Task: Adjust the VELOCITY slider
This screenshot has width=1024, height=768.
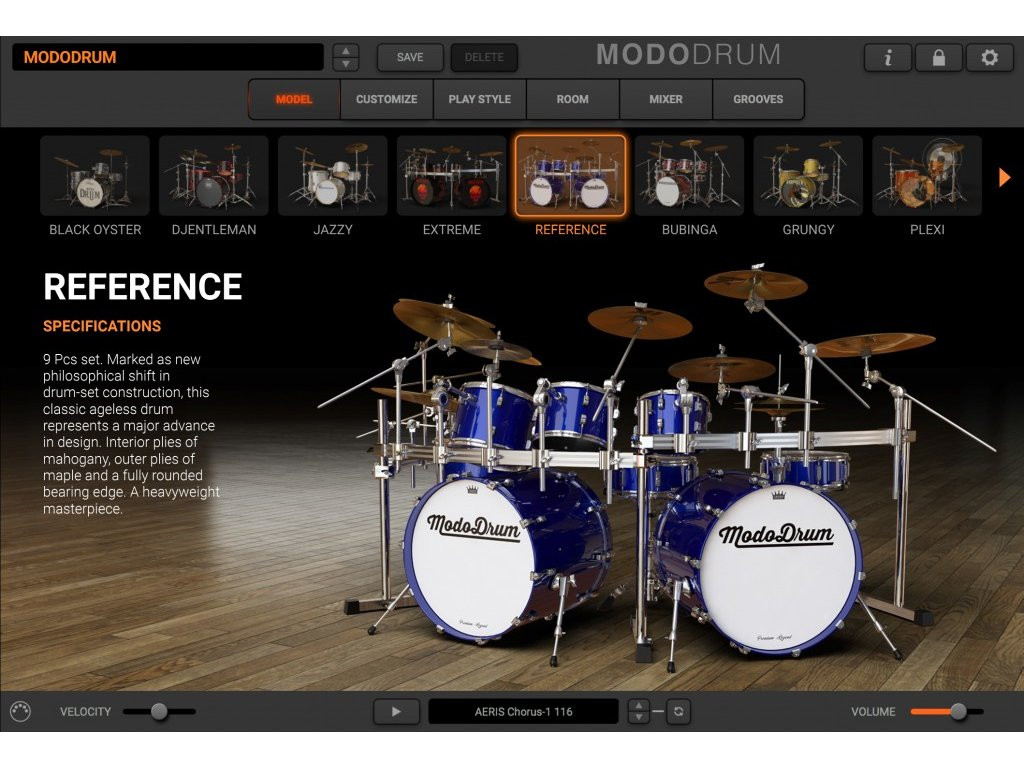Action: [158, 711]
